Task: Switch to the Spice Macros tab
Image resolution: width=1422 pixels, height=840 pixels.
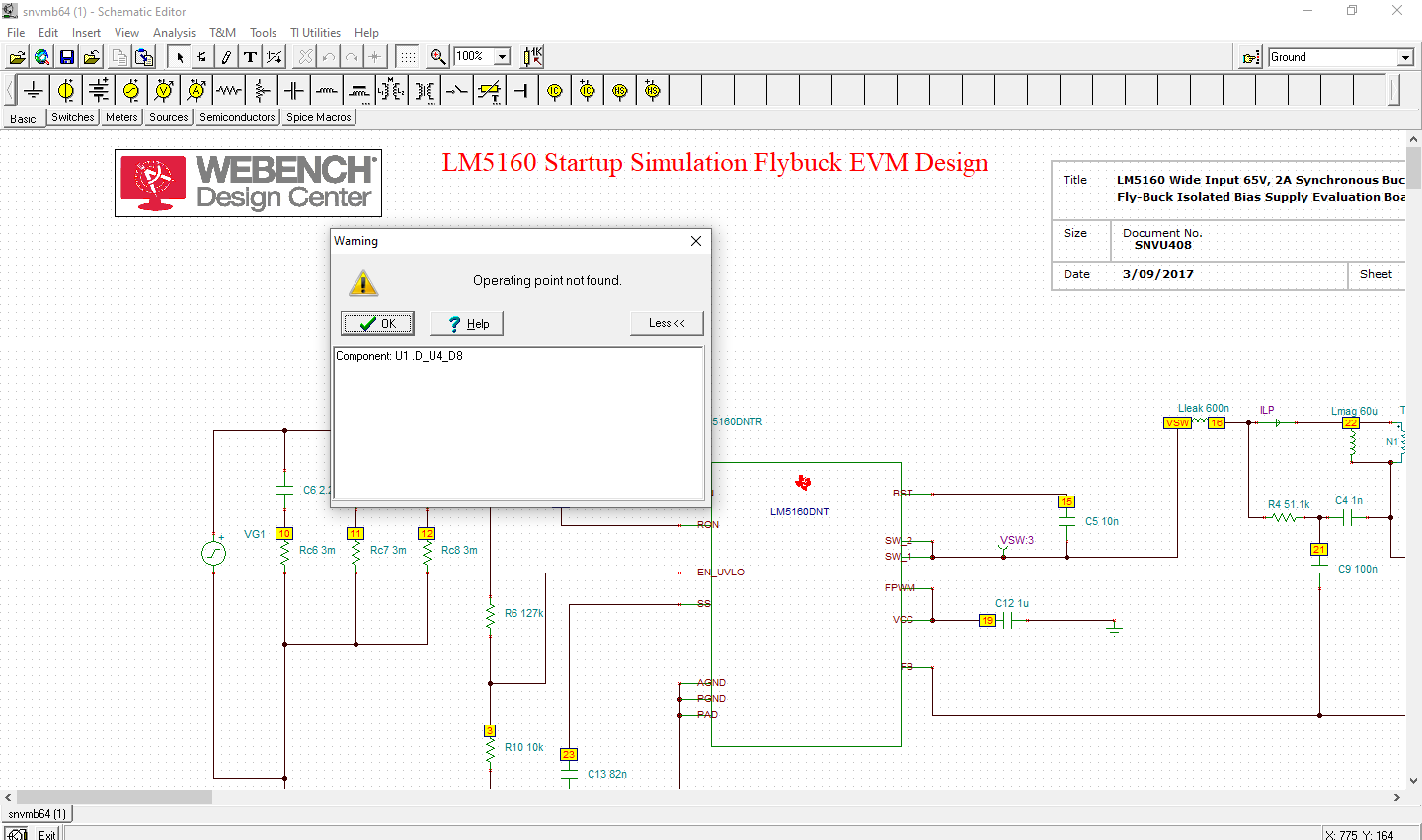Action: (319, 117)
